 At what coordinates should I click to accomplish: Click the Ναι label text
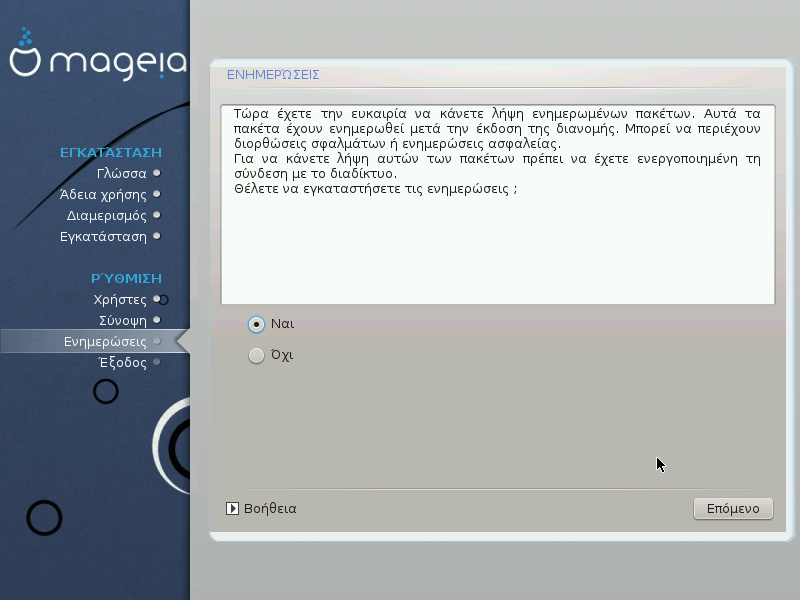pyautogui.click(x=282, y=324)
